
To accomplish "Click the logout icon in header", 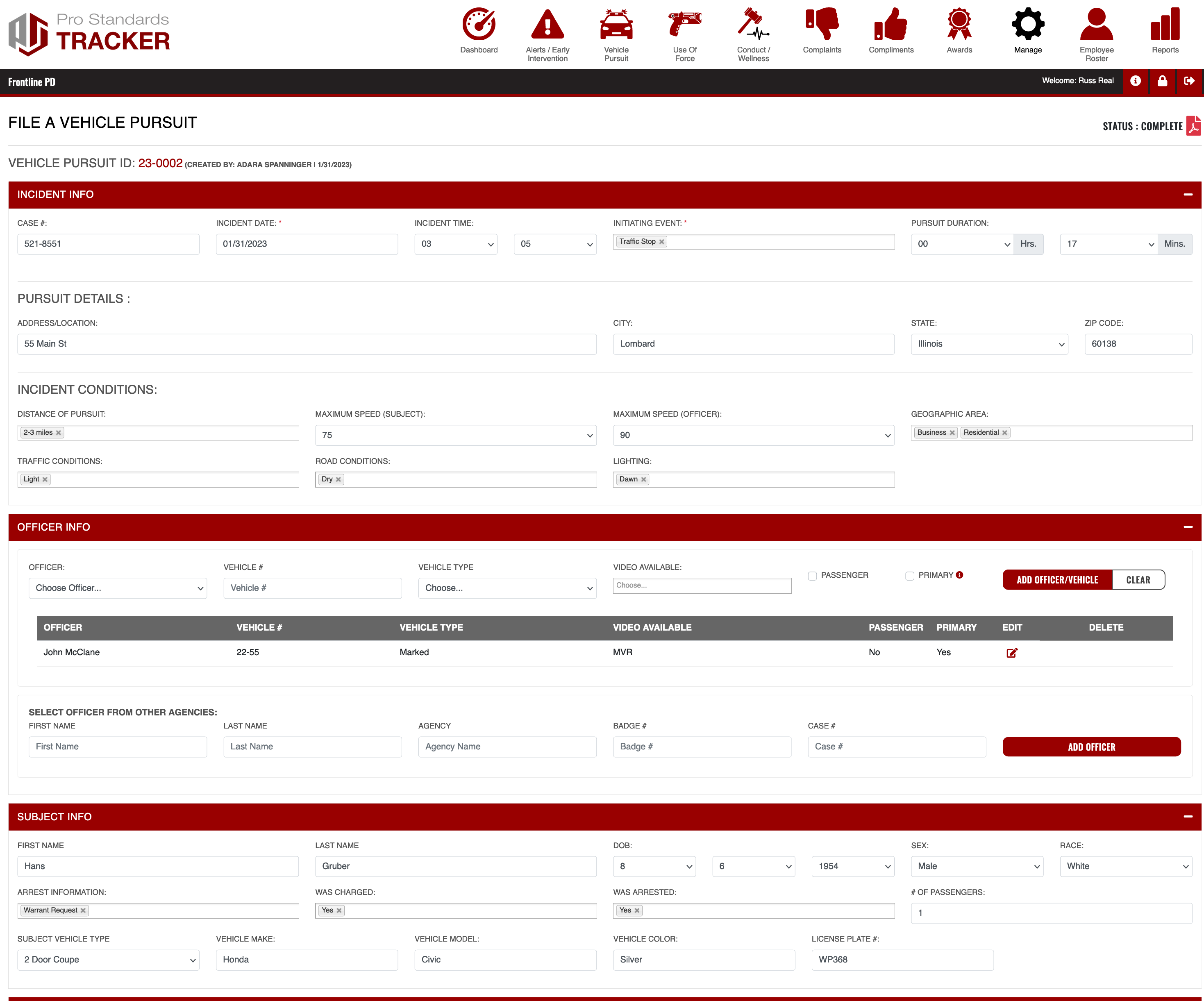I will click(1189, 81).
